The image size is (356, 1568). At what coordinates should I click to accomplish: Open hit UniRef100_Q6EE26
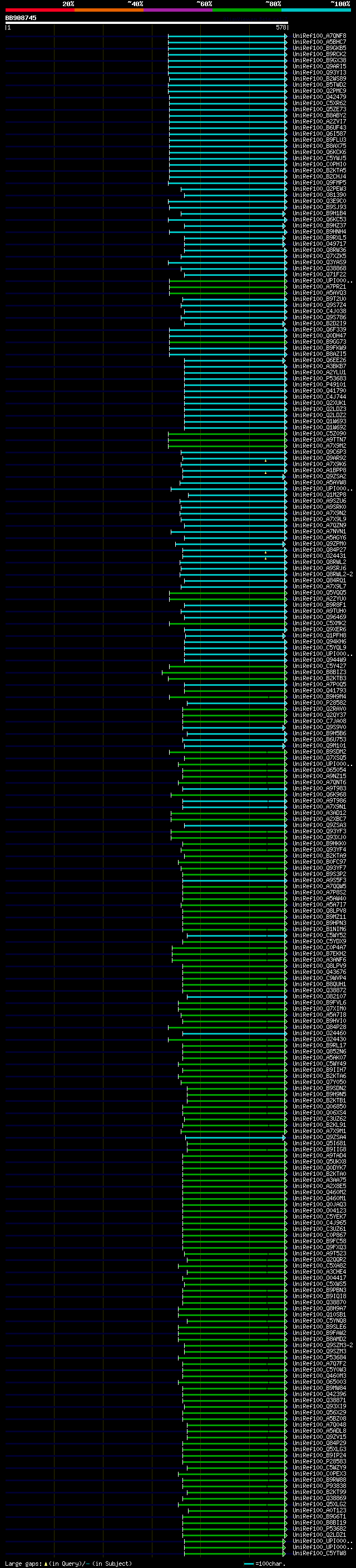319,360
